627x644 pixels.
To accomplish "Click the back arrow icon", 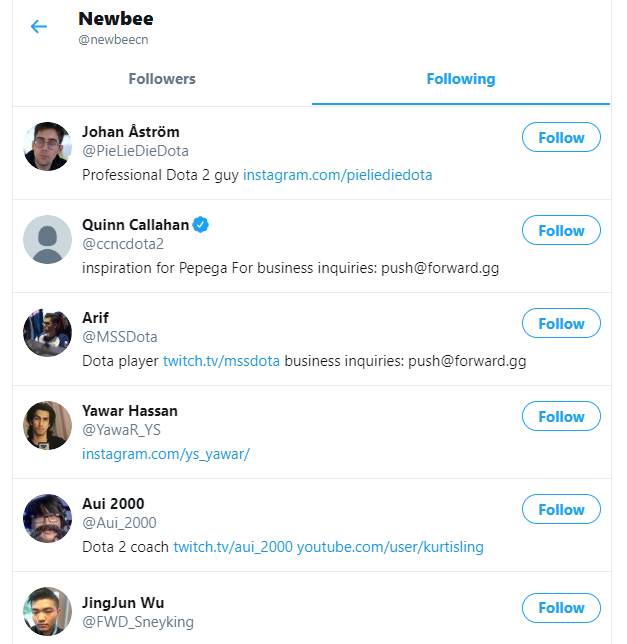I will point(39,27).
